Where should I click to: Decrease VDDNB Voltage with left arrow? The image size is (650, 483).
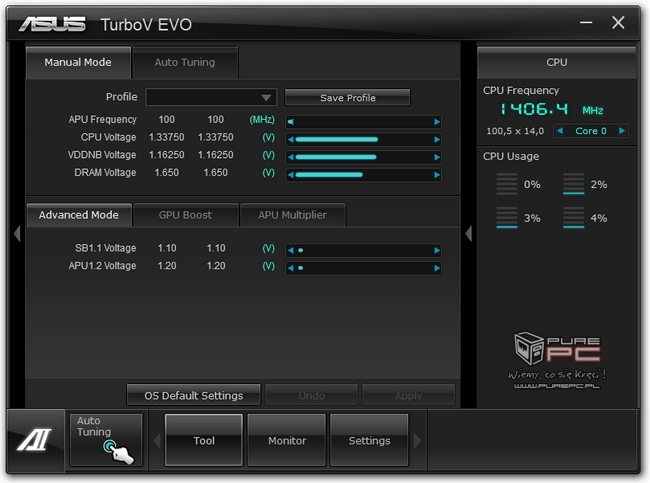[291, 157]
